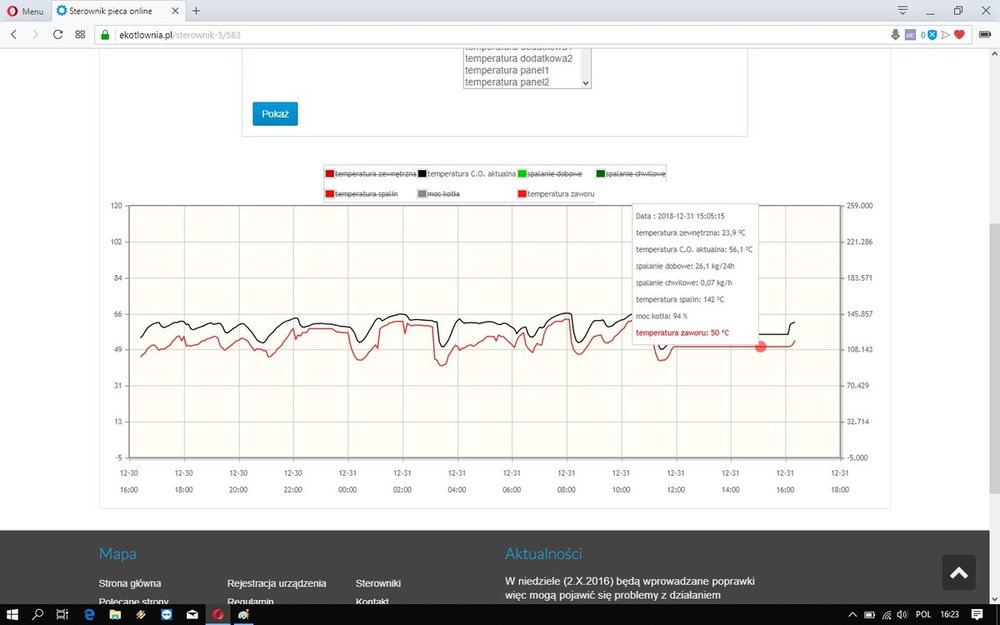Click the red data point on the chart
This screenshot has width=1000, height=625.
click(761, 346)
